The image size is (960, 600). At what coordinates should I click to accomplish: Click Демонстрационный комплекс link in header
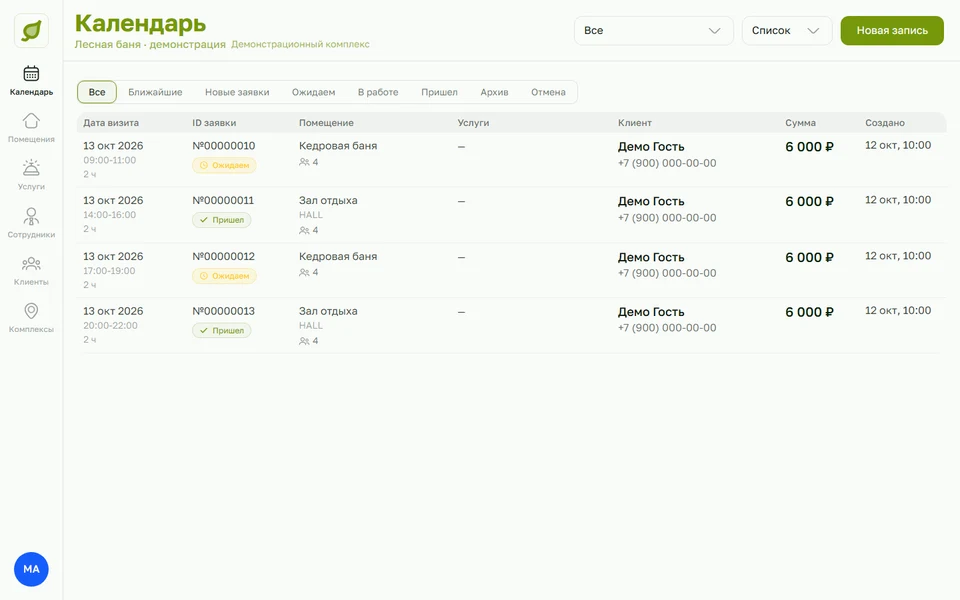300,44
